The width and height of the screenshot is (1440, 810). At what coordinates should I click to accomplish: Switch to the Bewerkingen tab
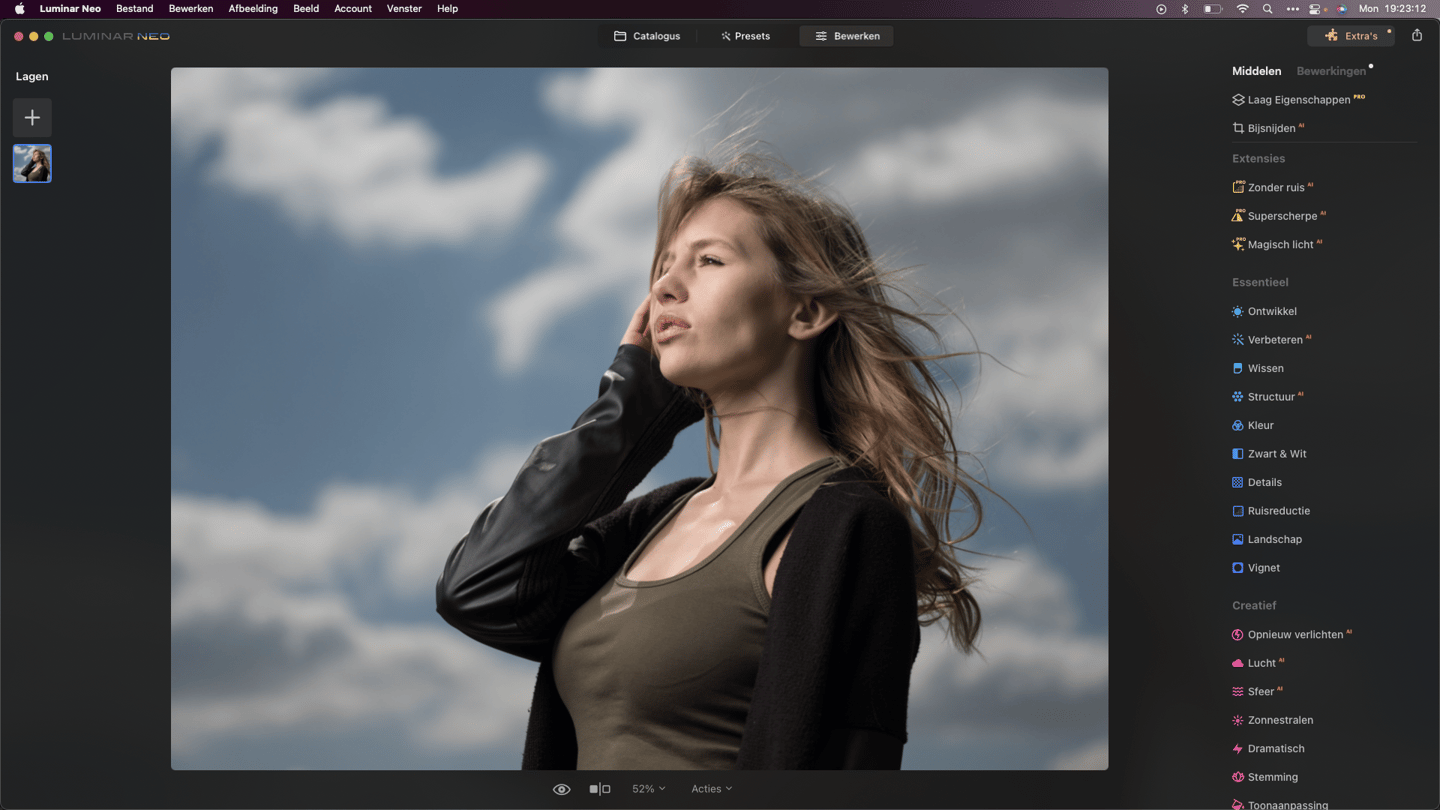(1331, 71)
